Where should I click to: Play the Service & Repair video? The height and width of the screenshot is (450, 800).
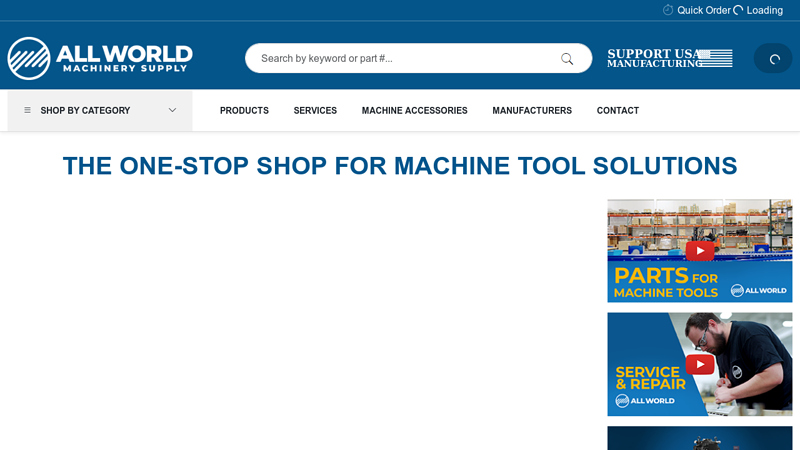700,364
